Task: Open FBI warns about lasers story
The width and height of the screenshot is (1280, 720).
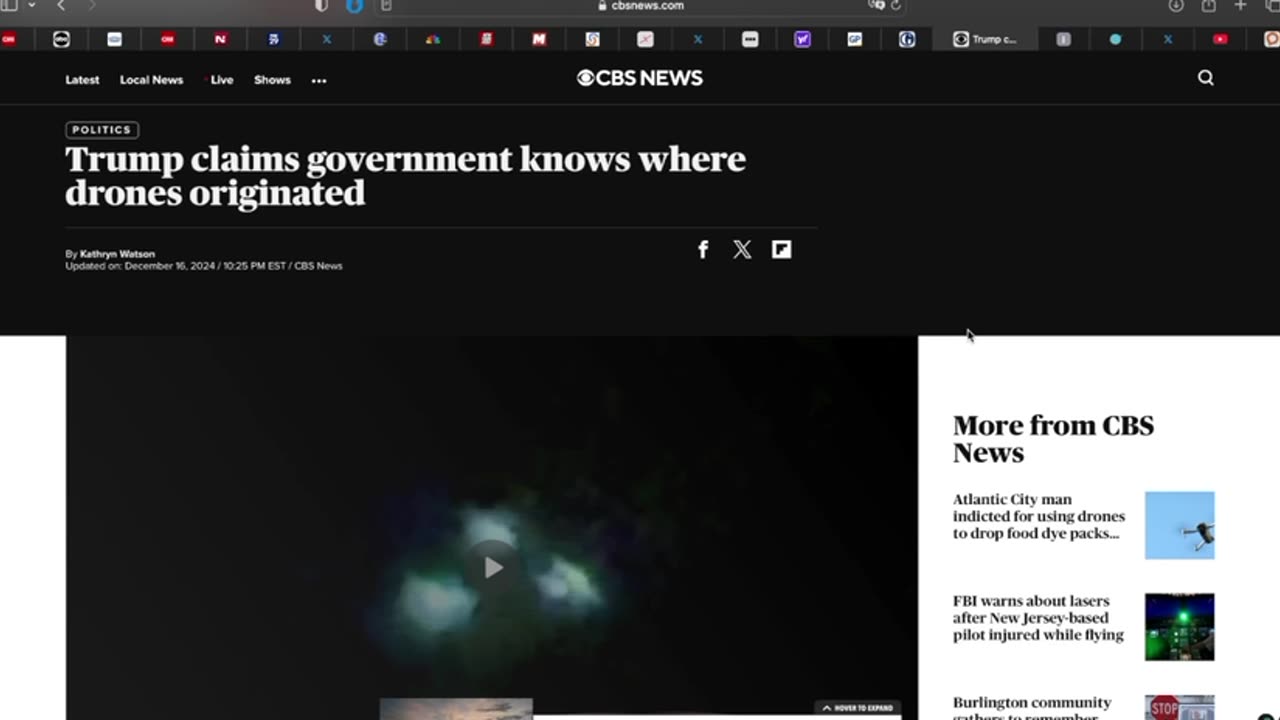Action: pyautogui.click(x=1038, y=618)
